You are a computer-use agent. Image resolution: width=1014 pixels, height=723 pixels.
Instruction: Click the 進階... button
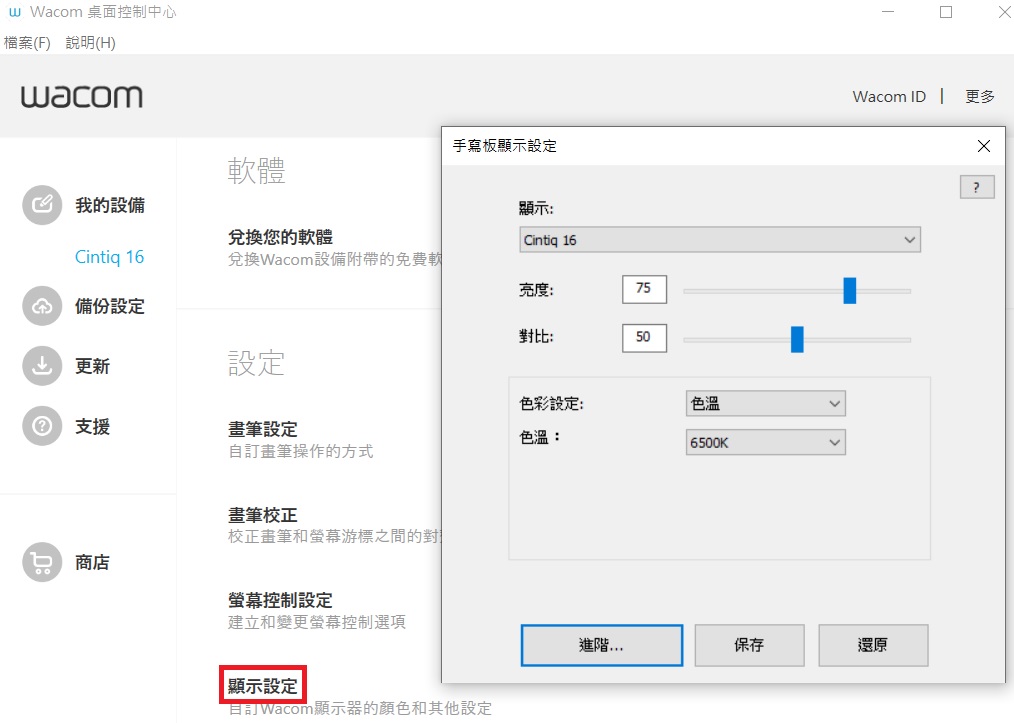[601, 645]
